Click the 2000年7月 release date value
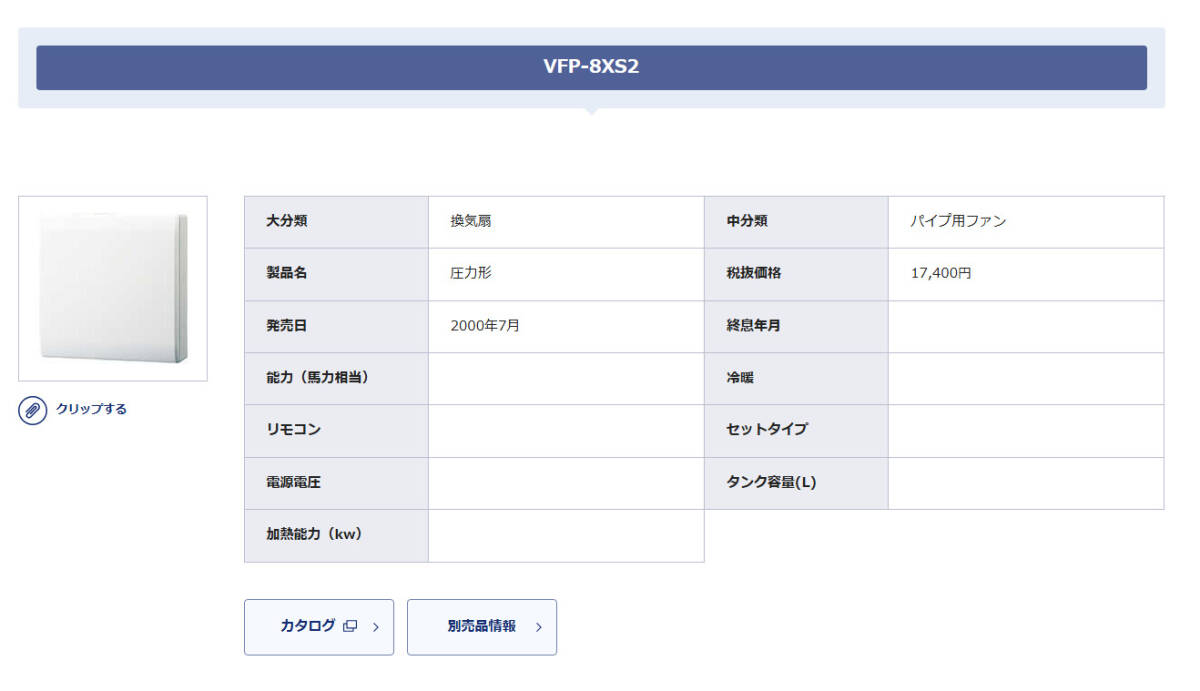The image size is (1200, 691). [485, 326]
